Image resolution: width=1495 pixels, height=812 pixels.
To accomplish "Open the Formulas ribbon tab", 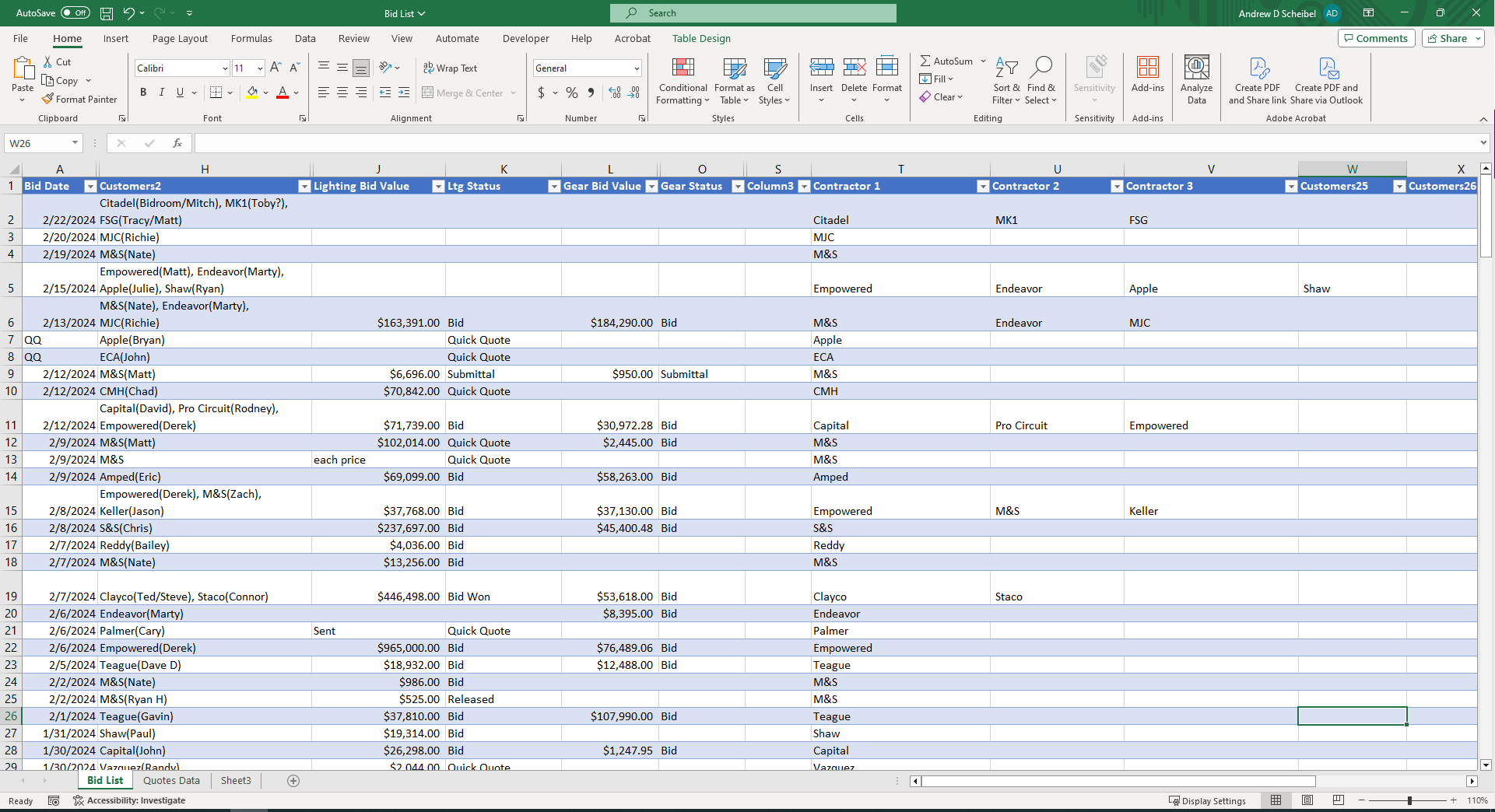I will (251, 38).
